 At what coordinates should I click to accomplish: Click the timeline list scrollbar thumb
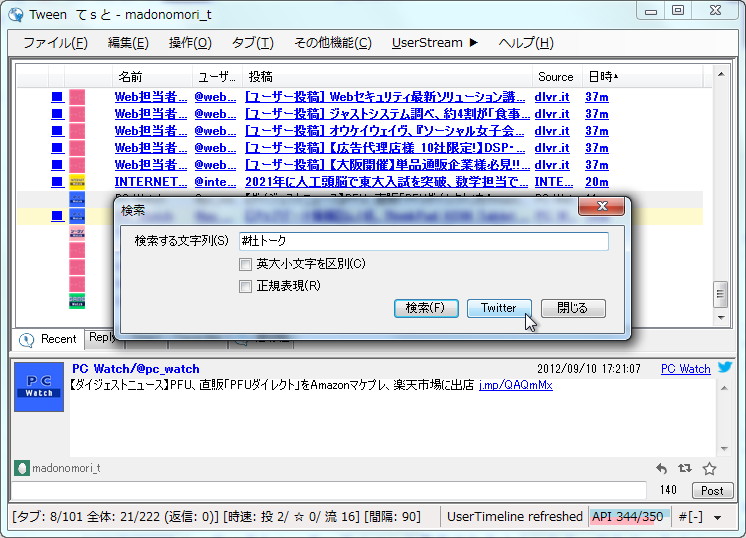(x=720, y=294)
